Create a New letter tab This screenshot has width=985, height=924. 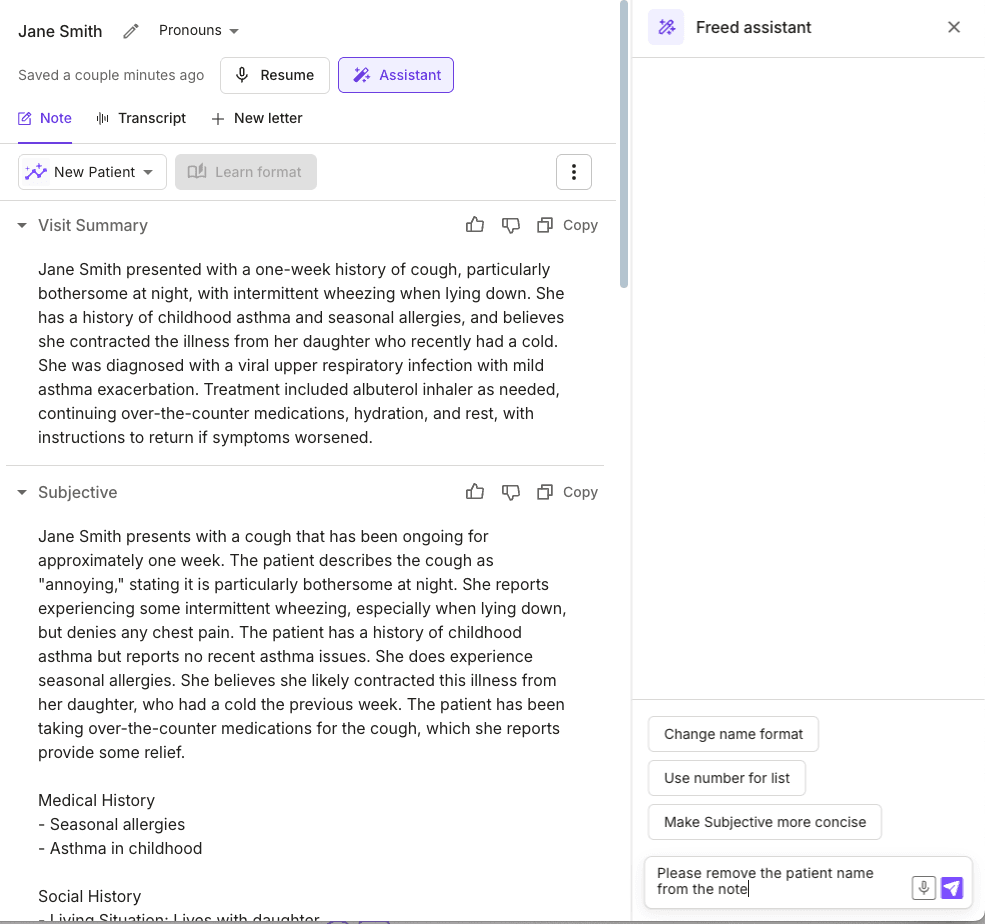tap(257, 118)
